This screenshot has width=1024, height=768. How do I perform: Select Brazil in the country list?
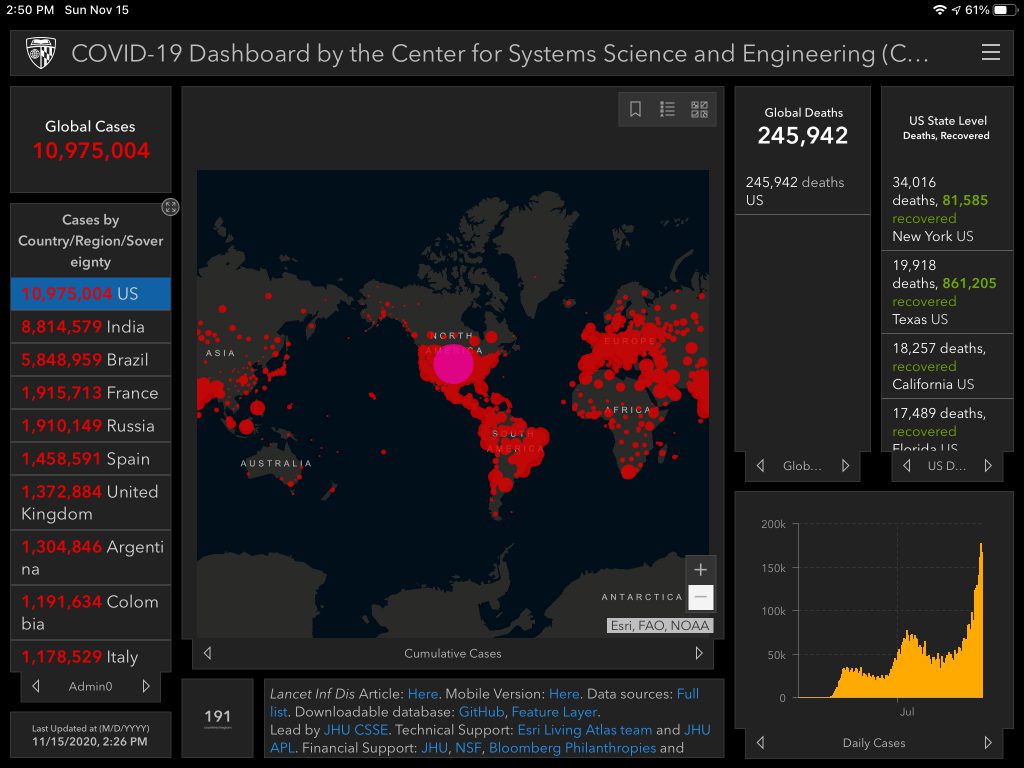90,360
